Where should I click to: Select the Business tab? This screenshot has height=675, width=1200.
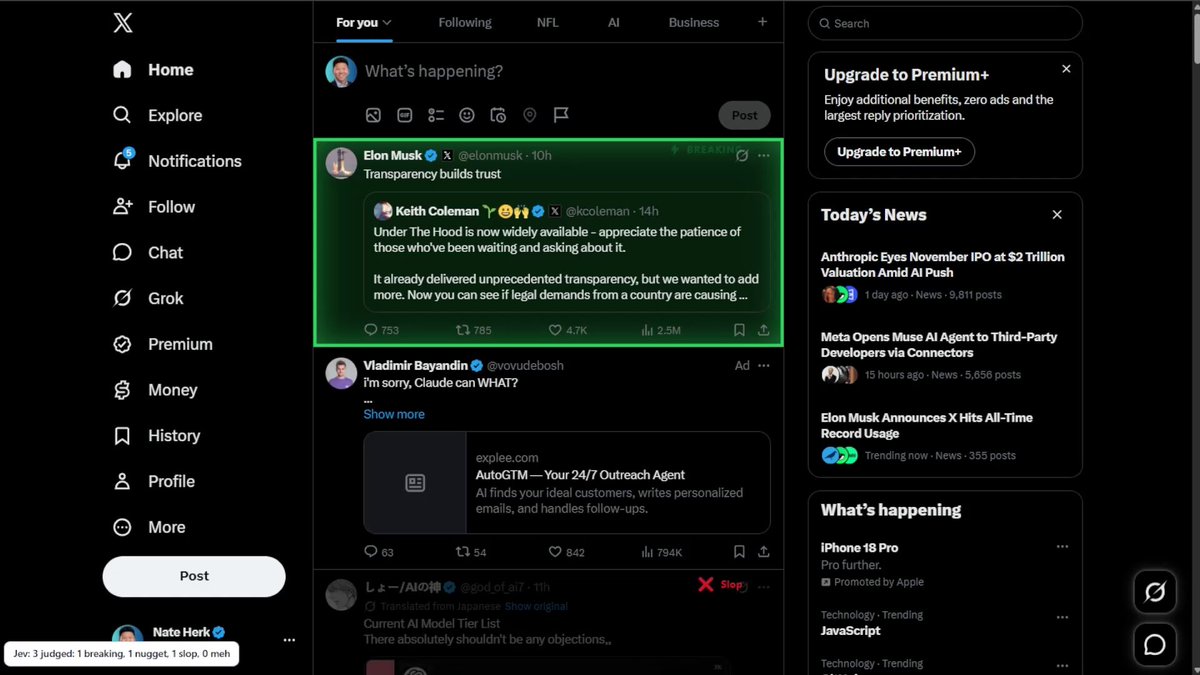tap(694, 22)
